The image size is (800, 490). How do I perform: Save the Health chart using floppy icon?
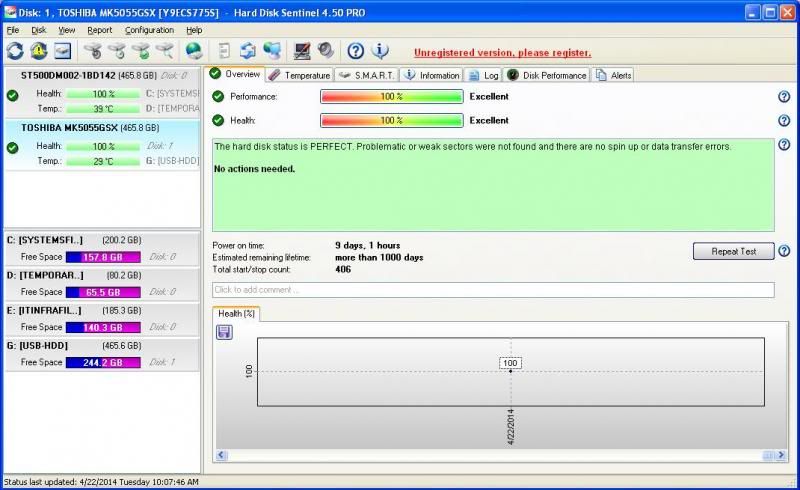[224, 332]
